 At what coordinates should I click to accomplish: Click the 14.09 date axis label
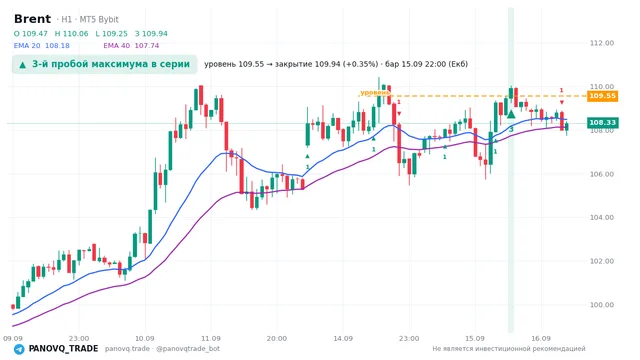click(343, 338)
